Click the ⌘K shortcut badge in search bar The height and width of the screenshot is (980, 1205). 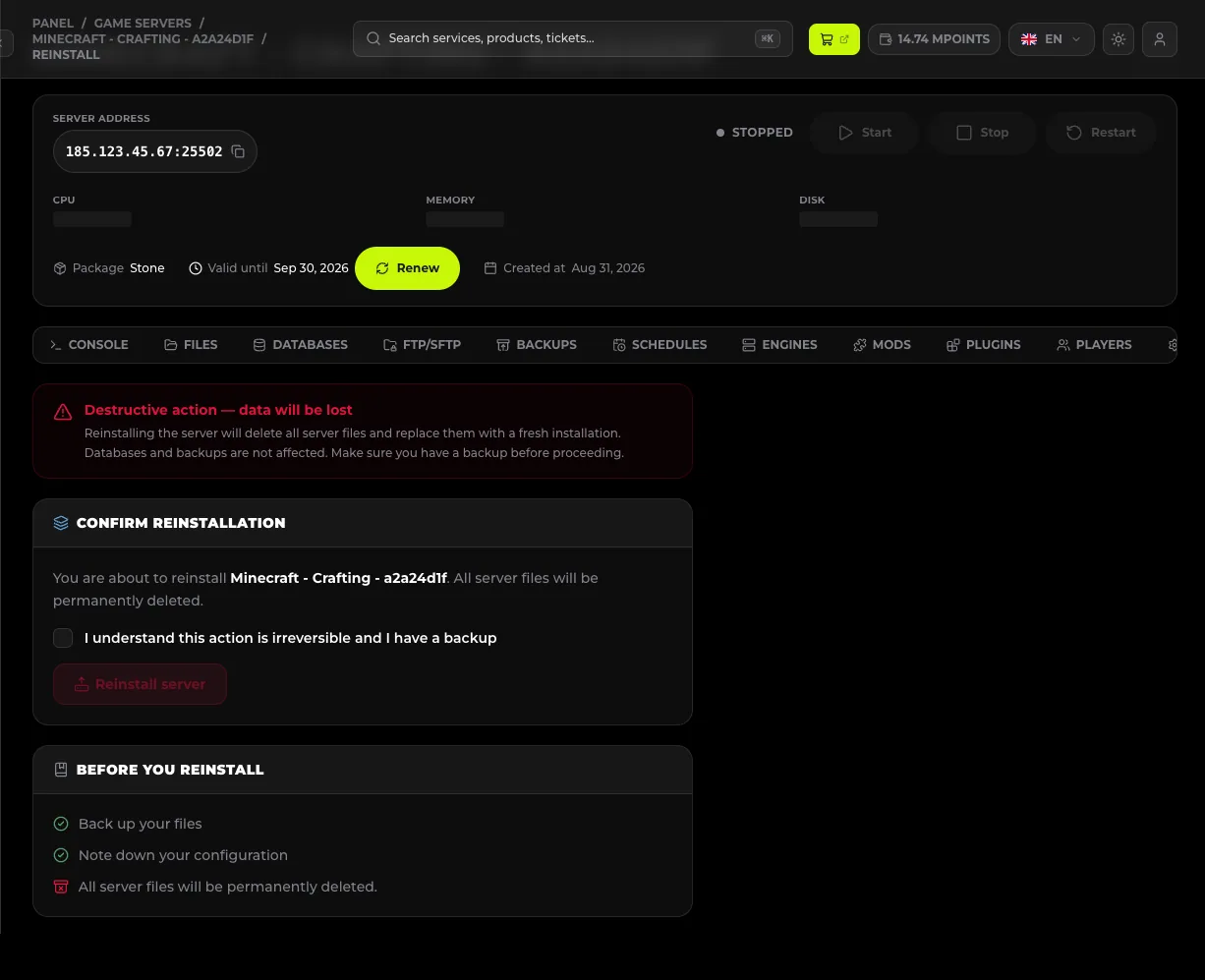[x=768, y=38]
